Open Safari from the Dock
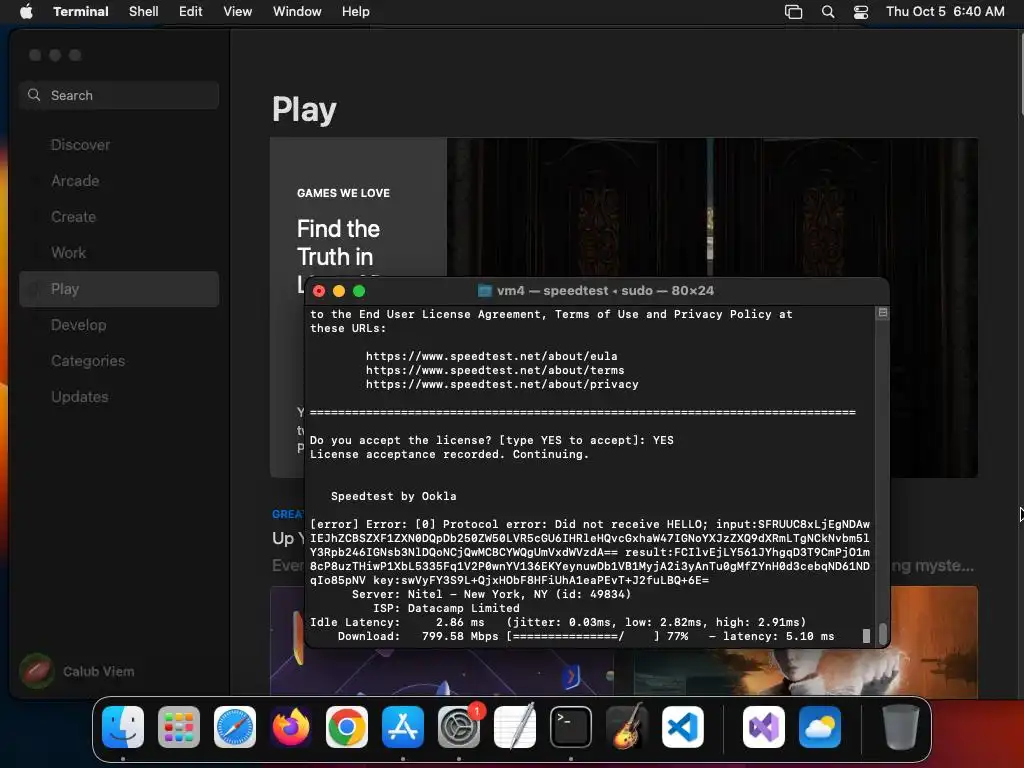 [x=235, y=727]
